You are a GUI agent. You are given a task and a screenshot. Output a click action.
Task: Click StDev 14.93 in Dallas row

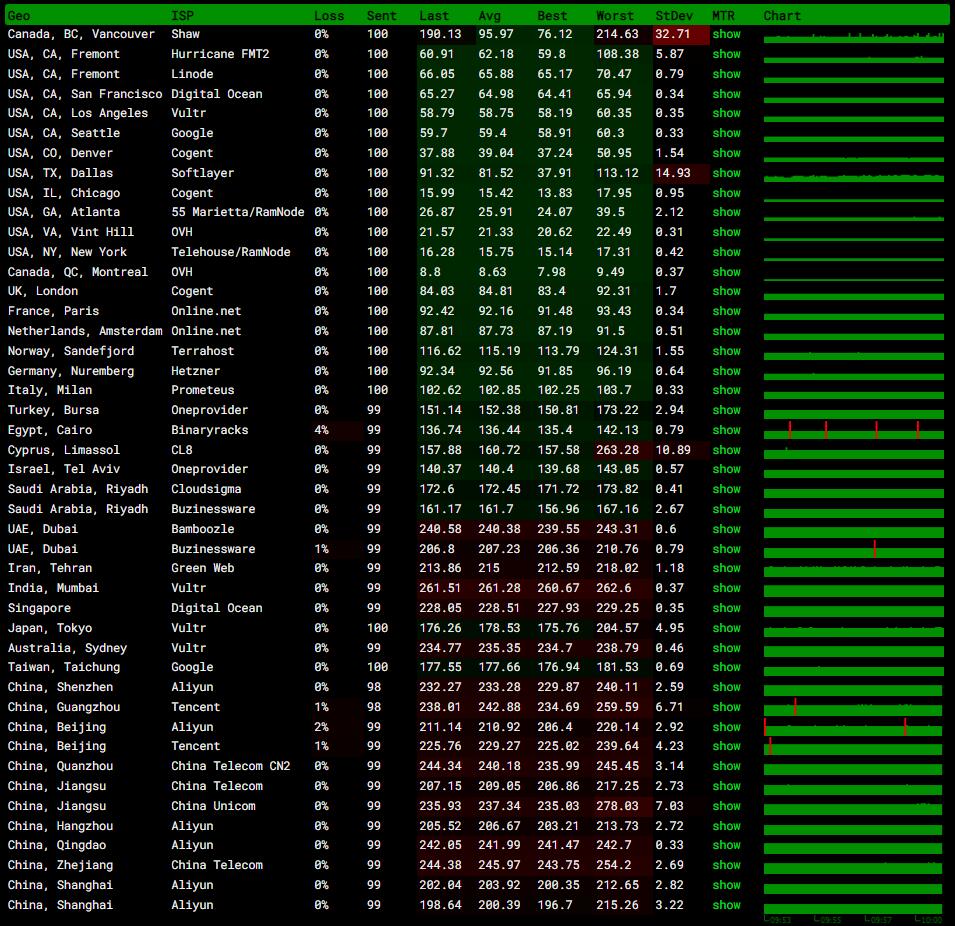pos(672,173)
